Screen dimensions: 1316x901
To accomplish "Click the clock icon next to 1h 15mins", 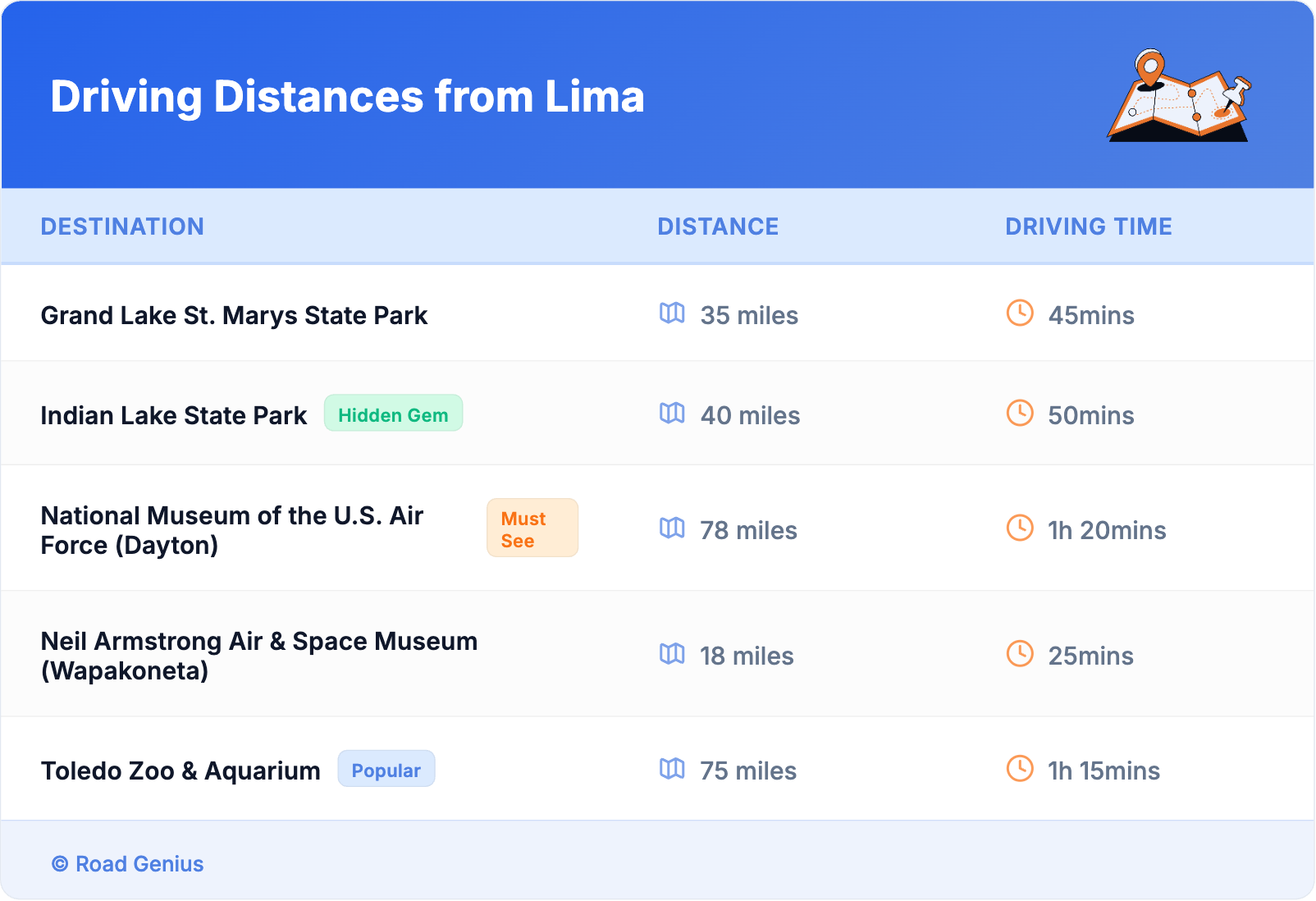I will (x=1020, y=769).
